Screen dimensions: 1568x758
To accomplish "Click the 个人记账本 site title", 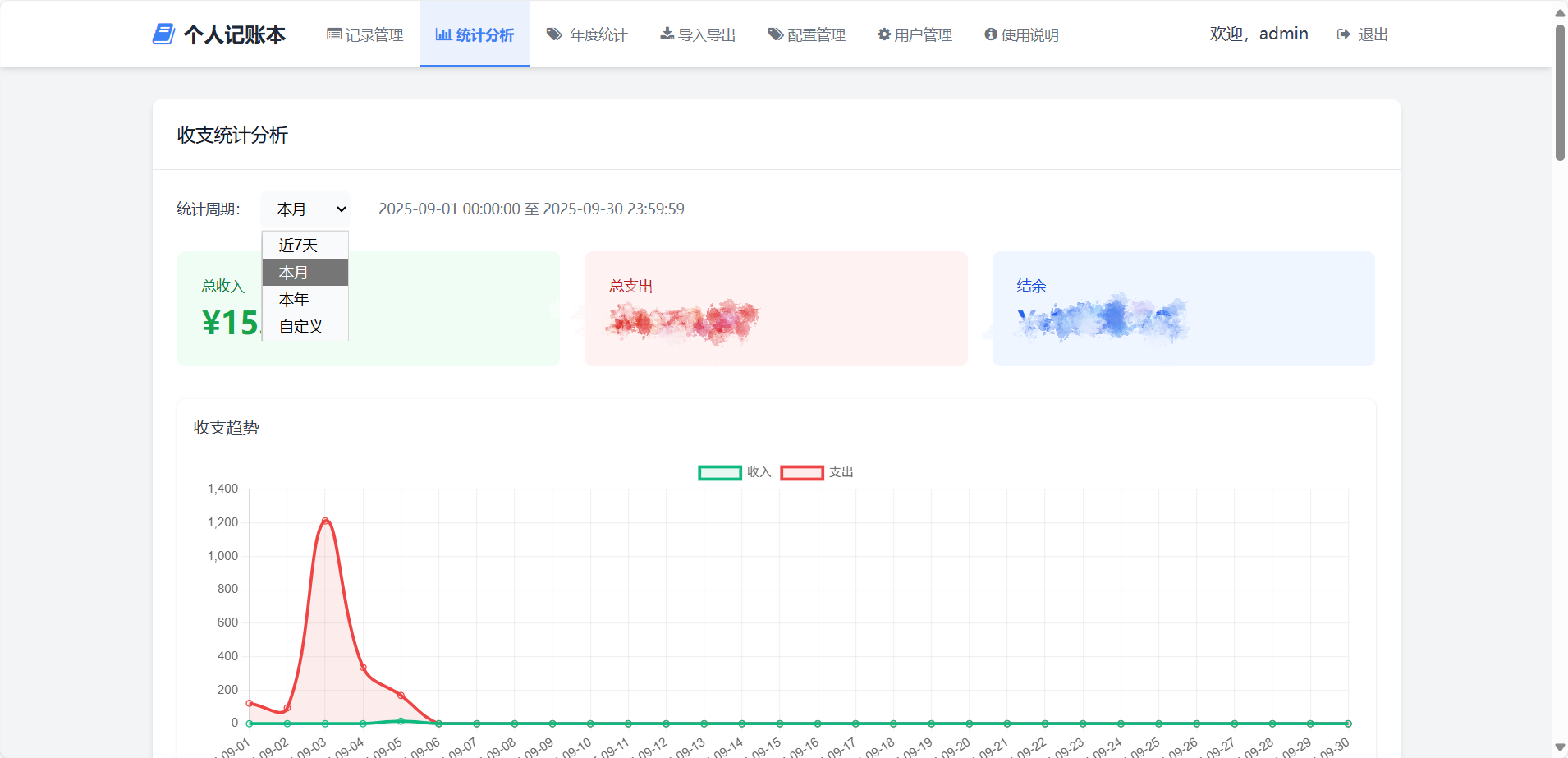I will click(x=235, y=34).
